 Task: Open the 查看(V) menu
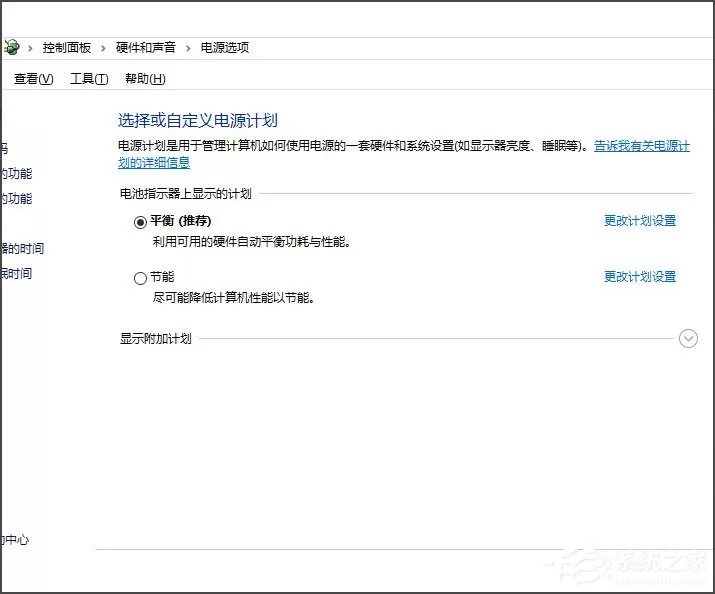(33, 79)
